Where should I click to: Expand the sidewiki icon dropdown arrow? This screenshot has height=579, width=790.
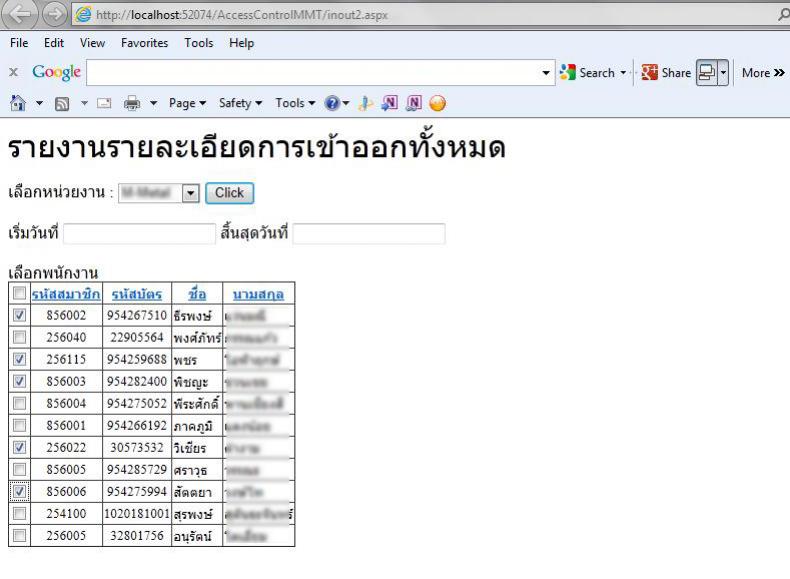tap(723, 73)
